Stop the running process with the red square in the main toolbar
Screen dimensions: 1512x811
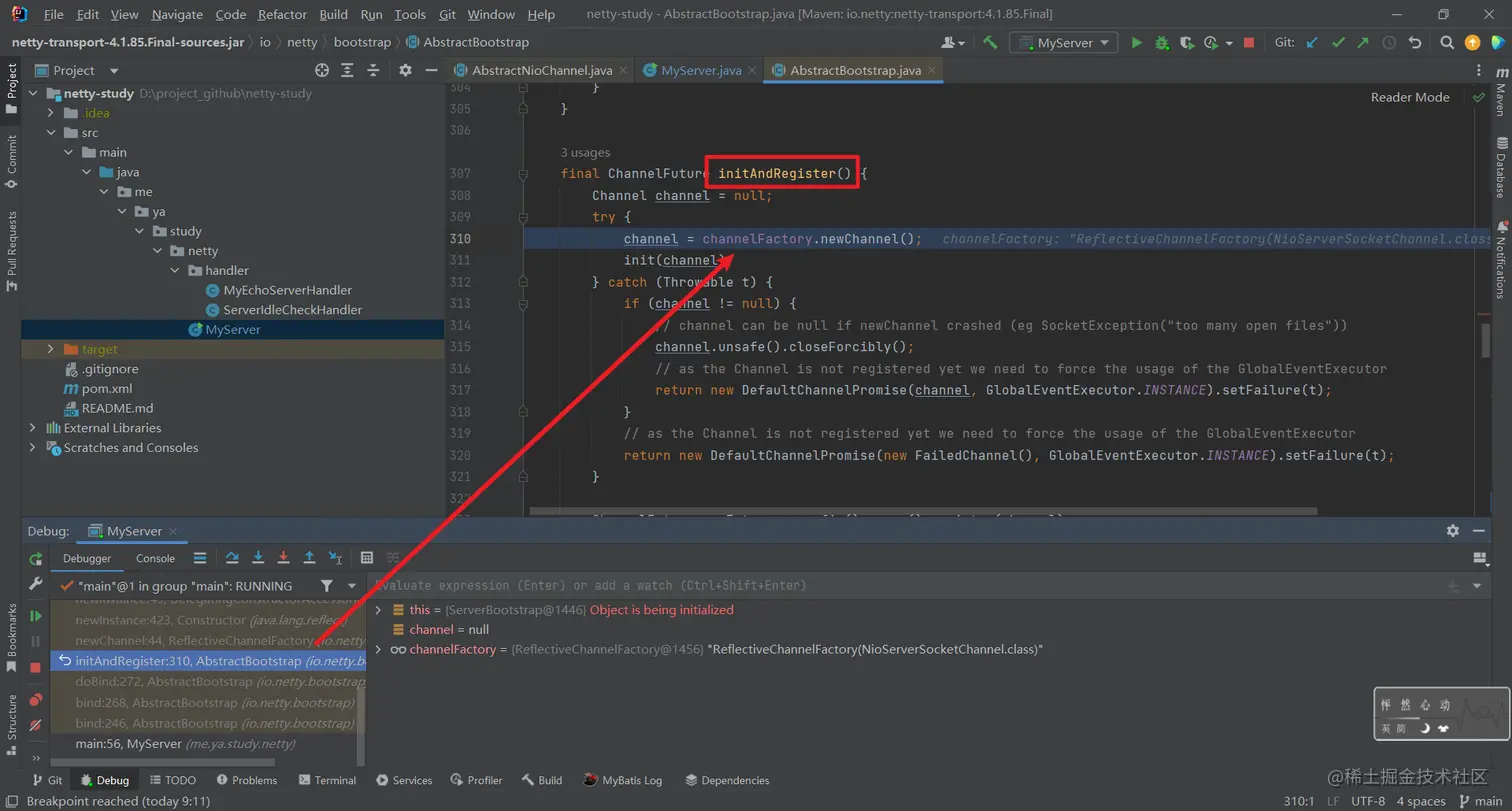(x=1249, y=43)
